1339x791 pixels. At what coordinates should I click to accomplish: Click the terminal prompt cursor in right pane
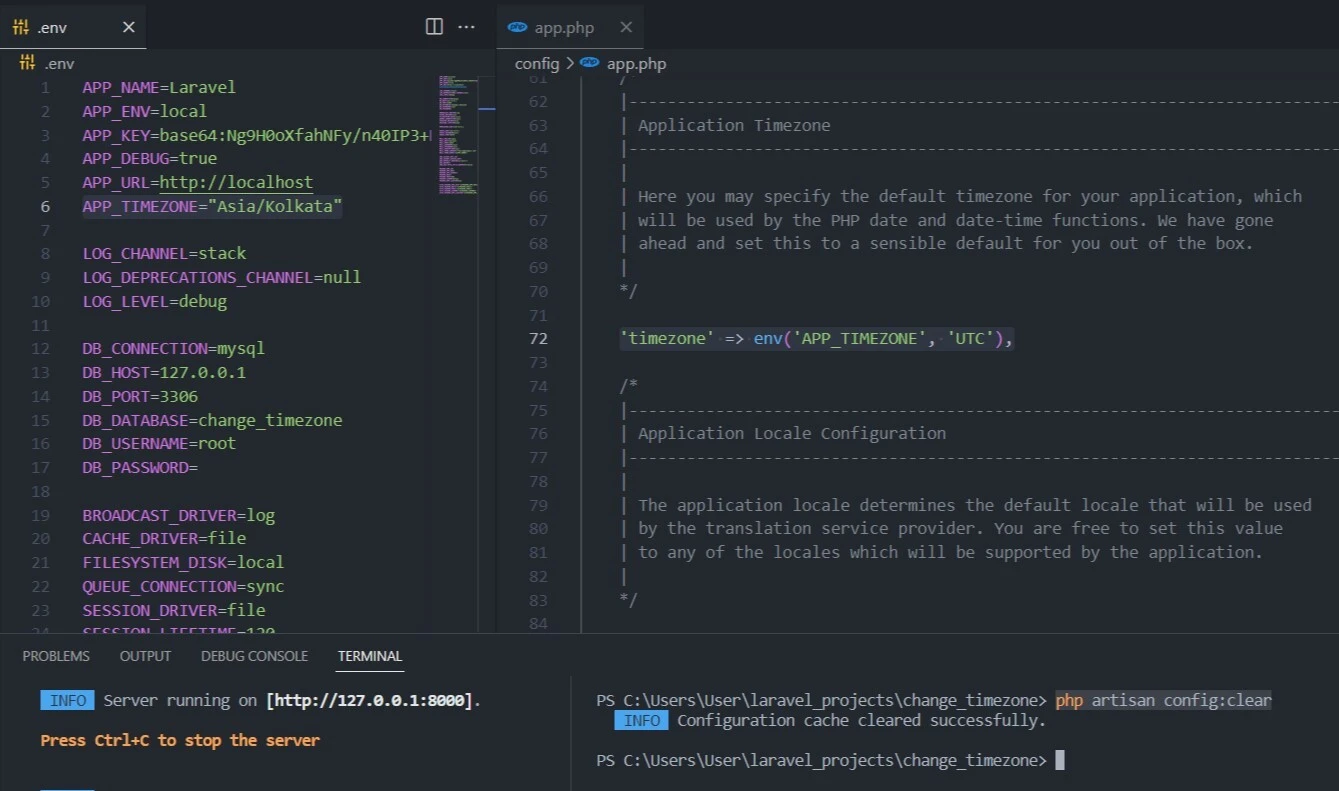tap(1060, 761)
